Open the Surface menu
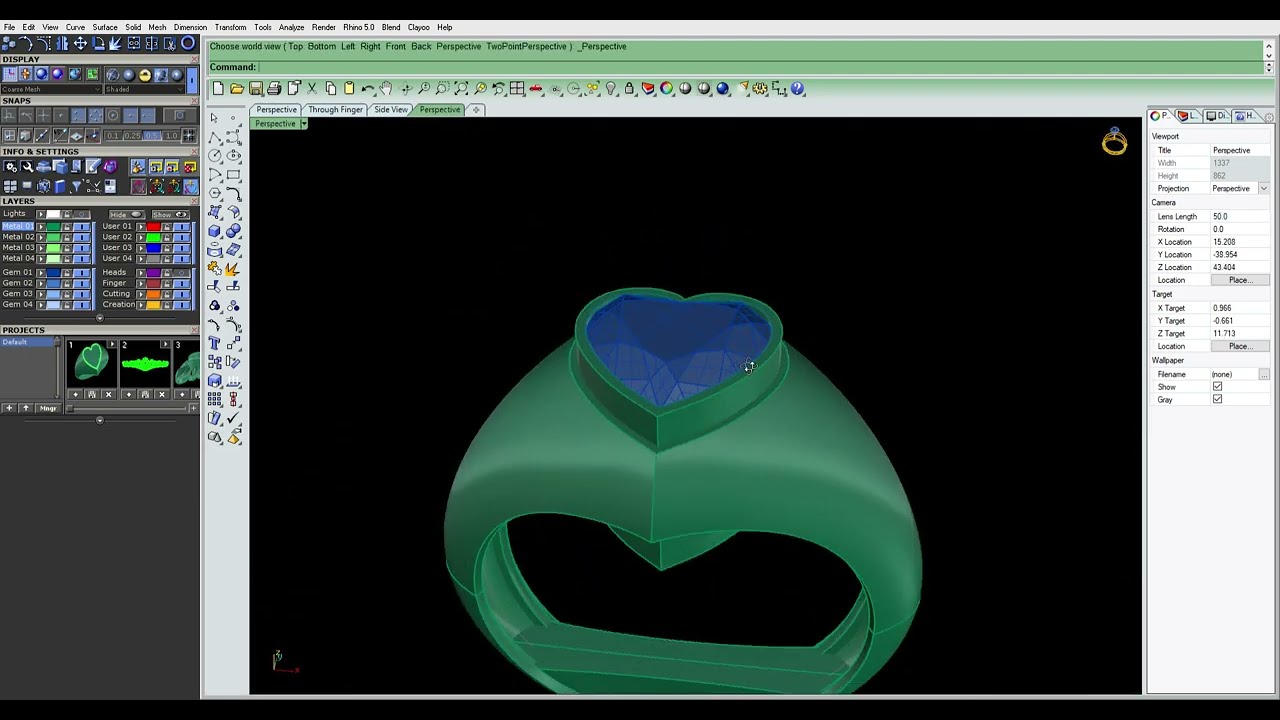The height and width of the screenshot is (720, 1280). [105, 27]
